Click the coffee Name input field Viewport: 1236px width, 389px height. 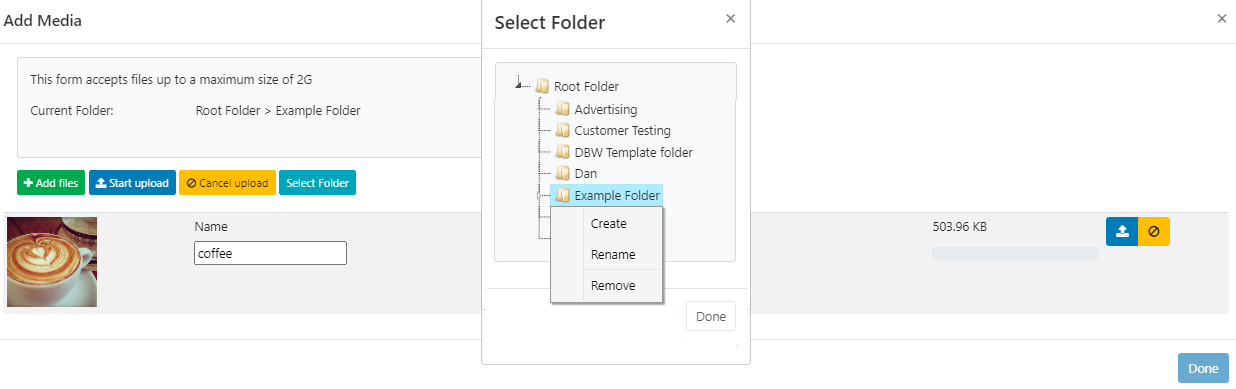point(270,253)
